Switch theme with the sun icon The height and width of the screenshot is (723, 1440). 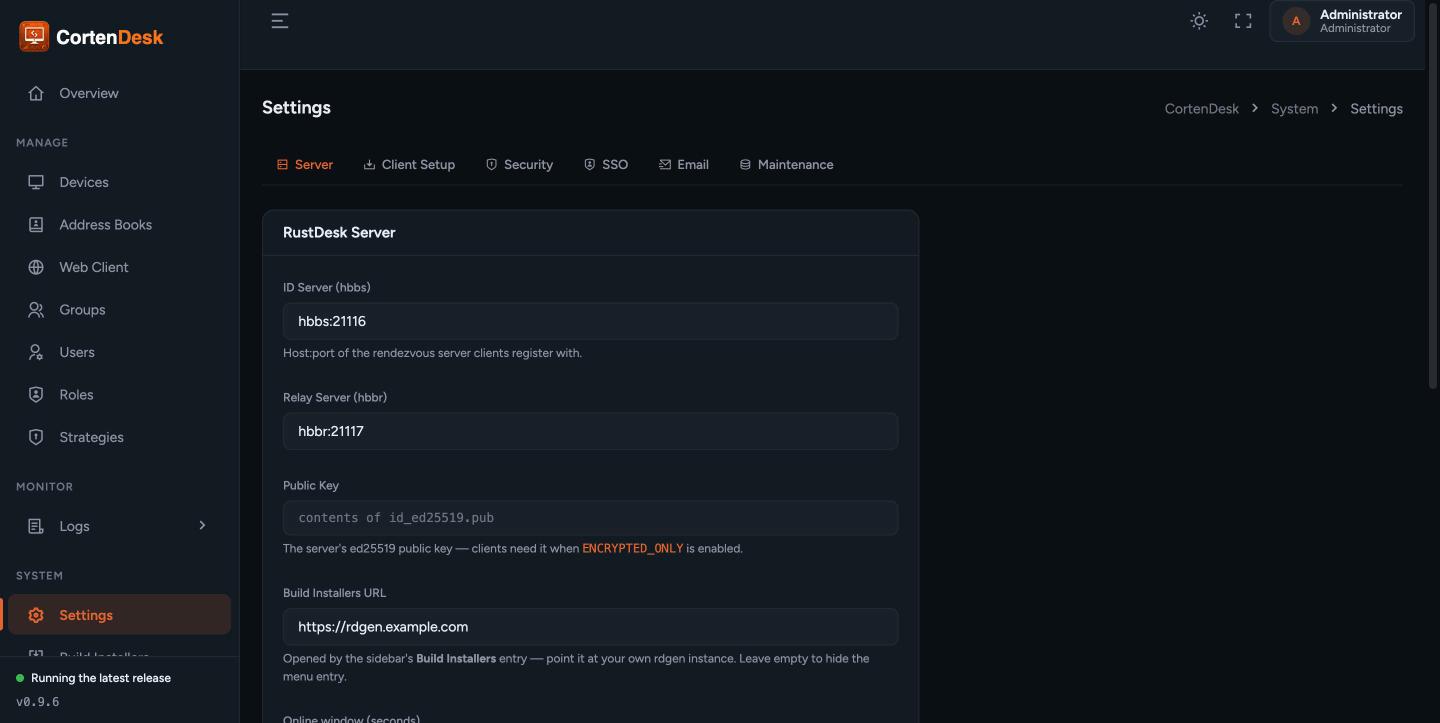(x=1199, y=21)
